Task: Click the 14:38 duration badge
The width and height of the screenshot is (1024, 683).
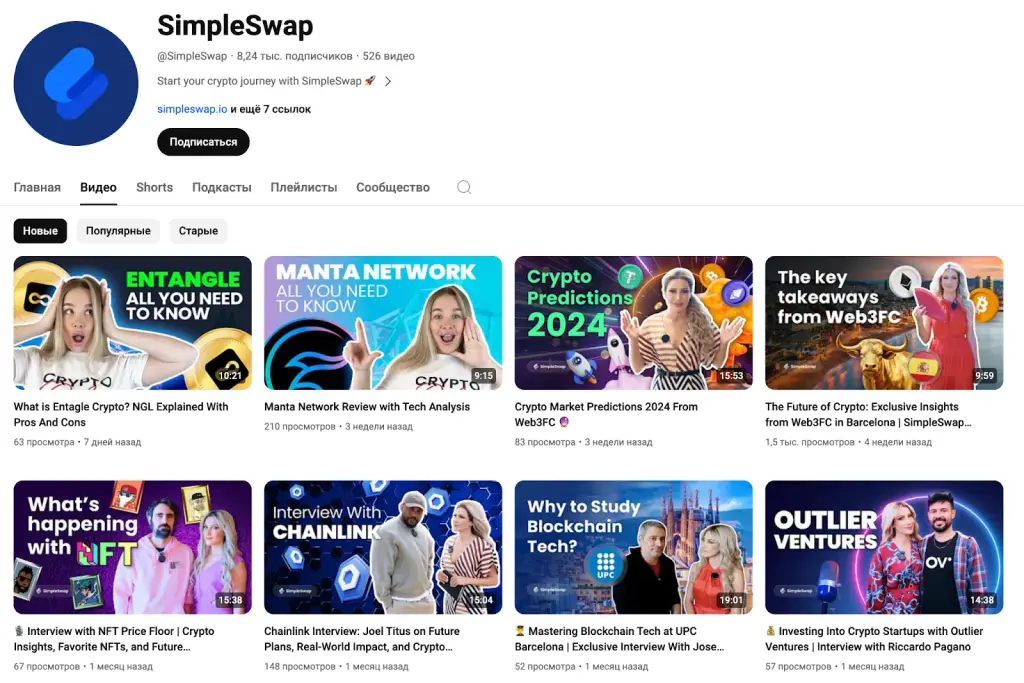Action: 982,600
